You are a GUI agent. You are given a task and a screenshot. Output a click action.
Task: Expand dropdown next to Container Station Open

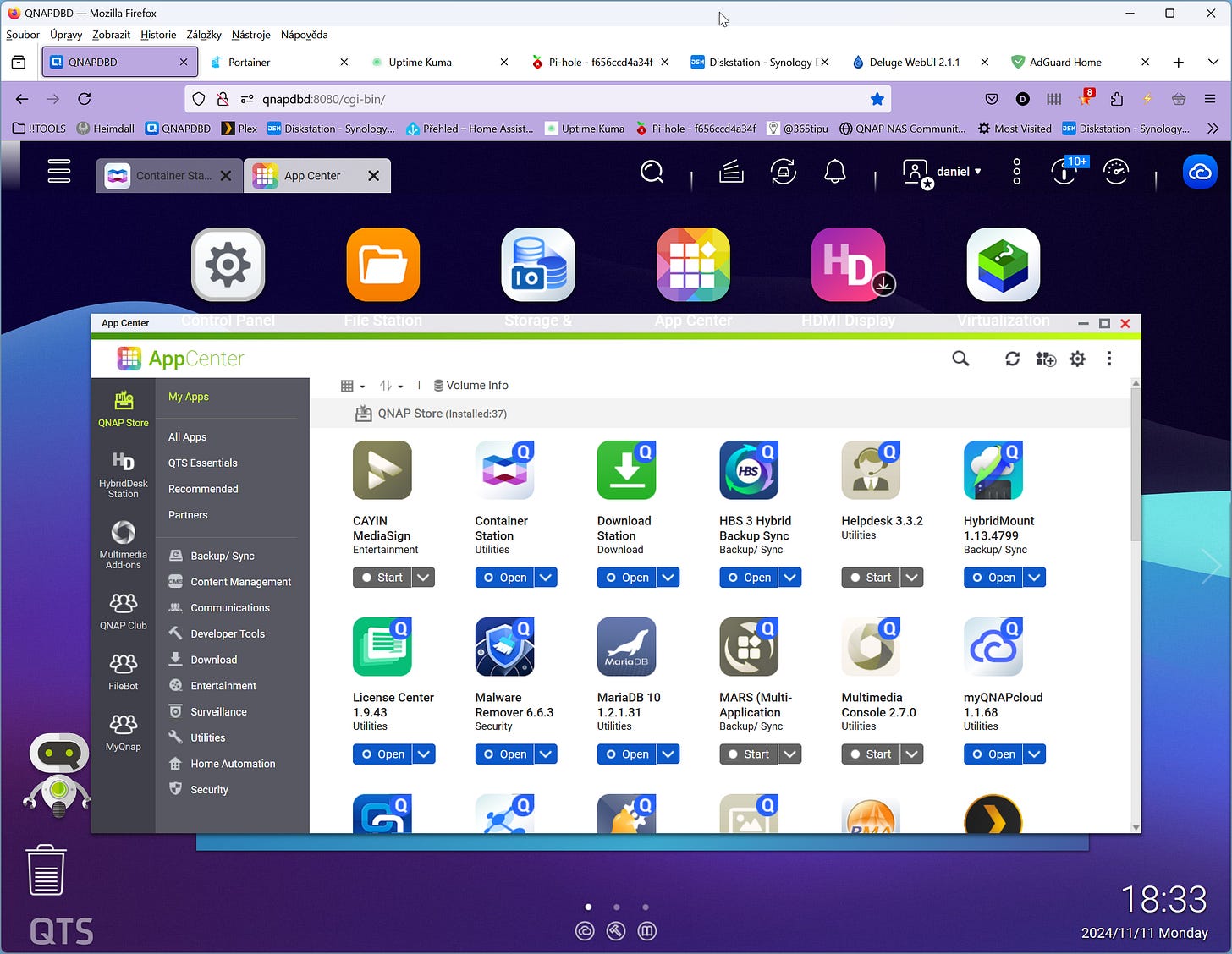click(x=546, y=578)
